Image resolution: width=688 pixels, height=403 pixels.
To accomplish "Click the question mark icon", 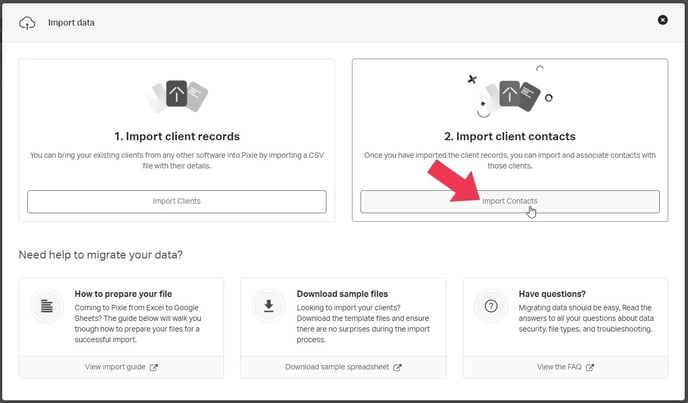I will tap(490, 306).
